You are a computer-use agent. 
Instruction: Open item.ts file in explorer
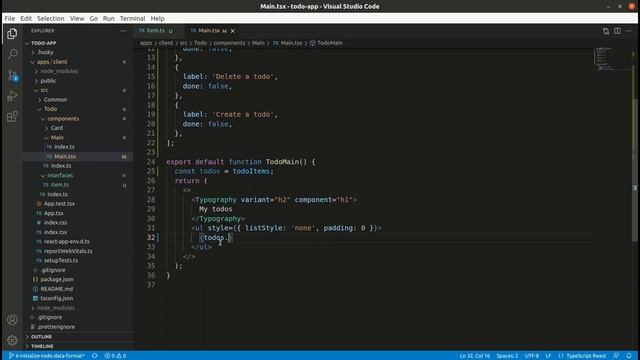pyautogui.click(x=78, y=185)
